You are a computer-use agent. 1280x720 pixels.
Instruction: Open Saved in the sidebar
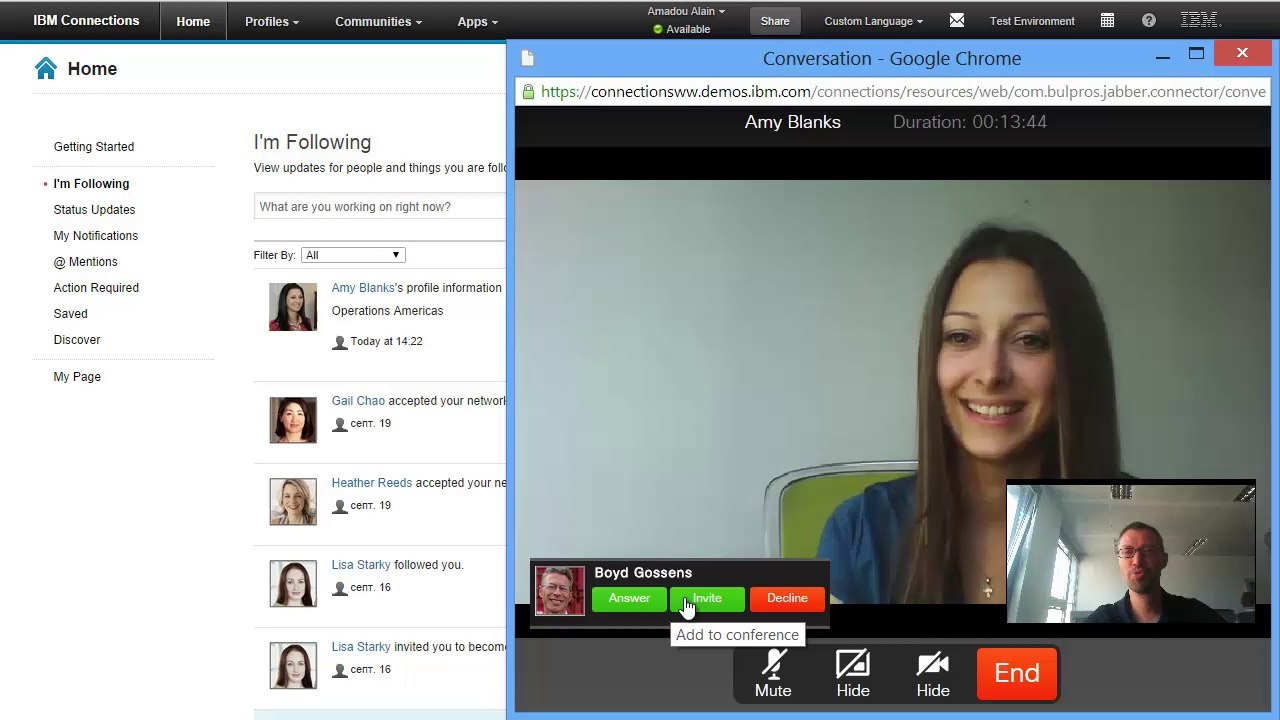tap(70, 314)
